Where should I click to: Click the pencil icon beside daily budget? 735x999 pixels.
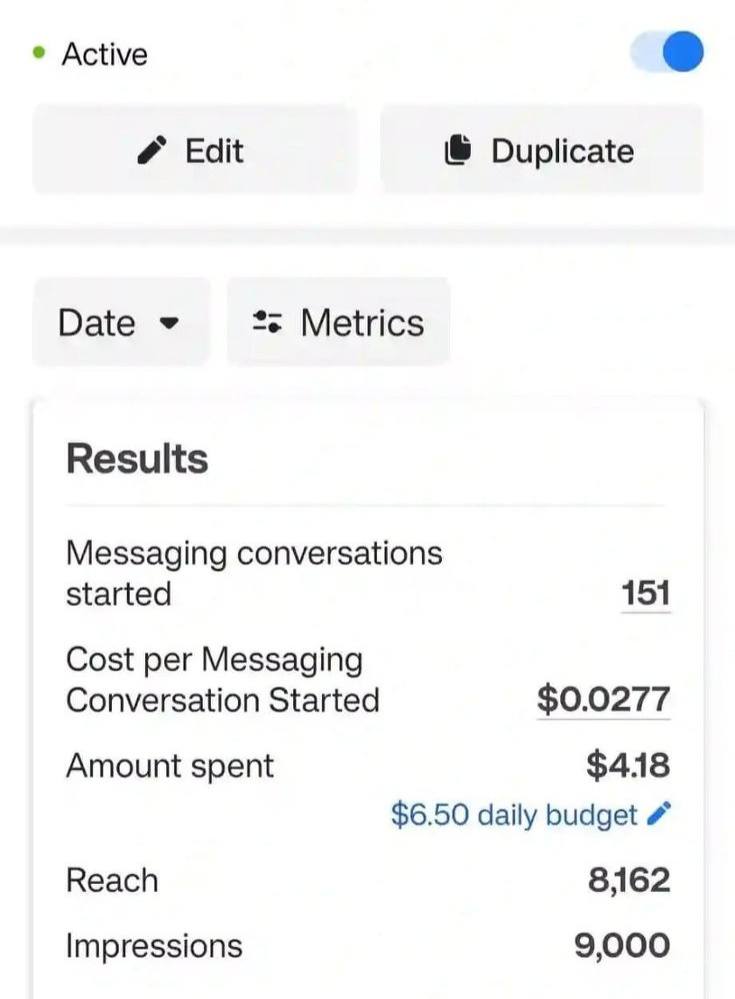659,815
